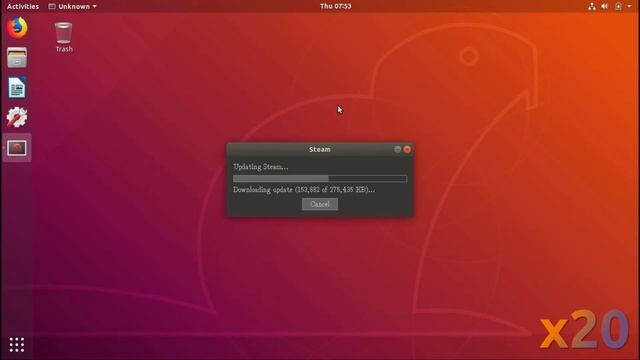Launch the Files manager dock icon
The width and height of the screenshot is (640, 360).
click(x=17, y=58)
